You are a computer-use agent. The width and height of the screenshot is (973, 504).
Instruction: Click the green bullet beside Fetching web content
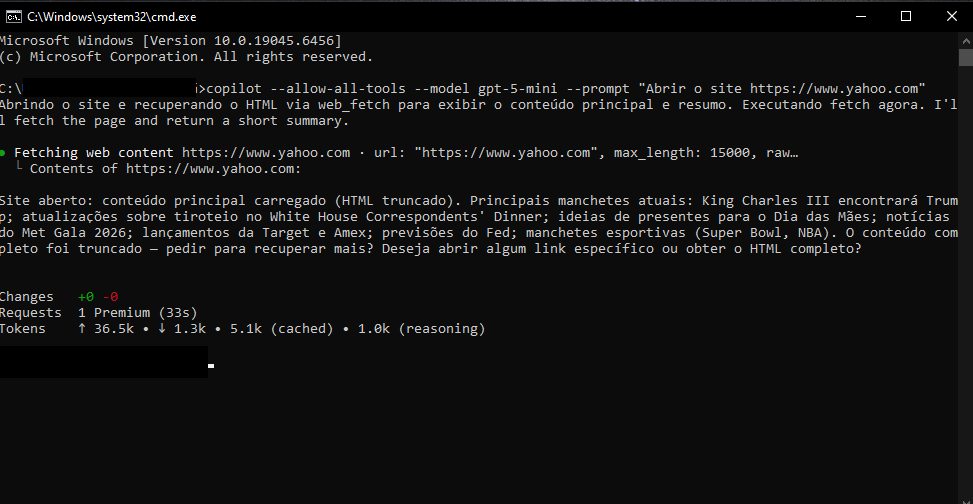click(4, 153)
